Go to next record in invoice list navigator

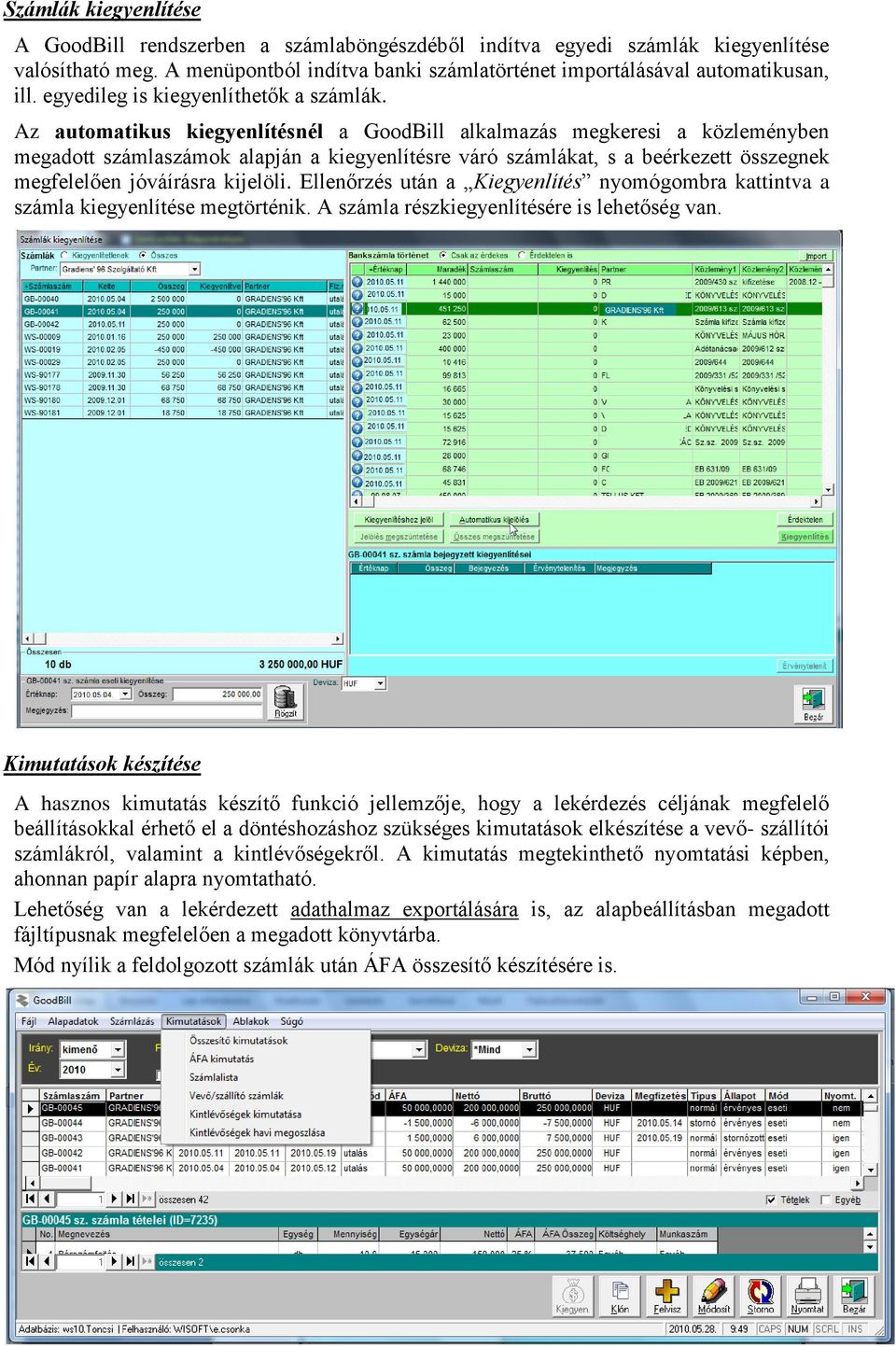point(115,1199)
